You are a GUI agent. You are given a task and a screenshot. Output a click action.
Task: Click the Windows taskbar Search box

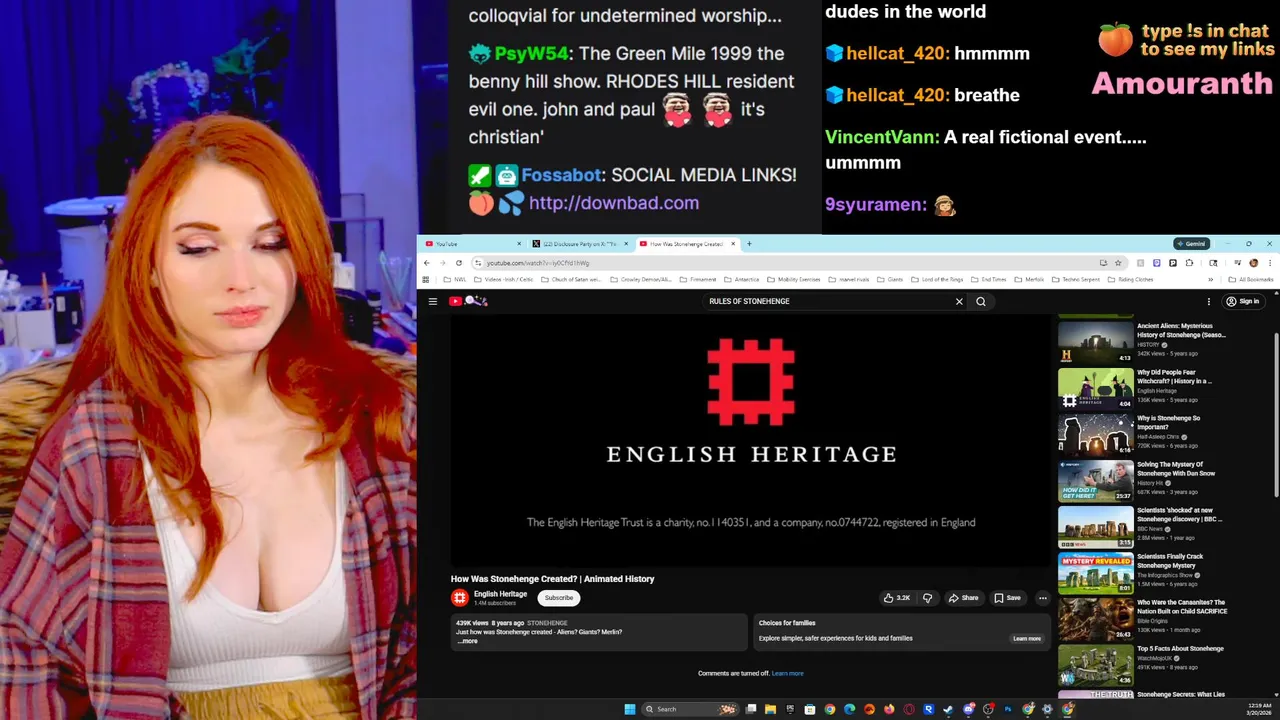tap(690, 709)
